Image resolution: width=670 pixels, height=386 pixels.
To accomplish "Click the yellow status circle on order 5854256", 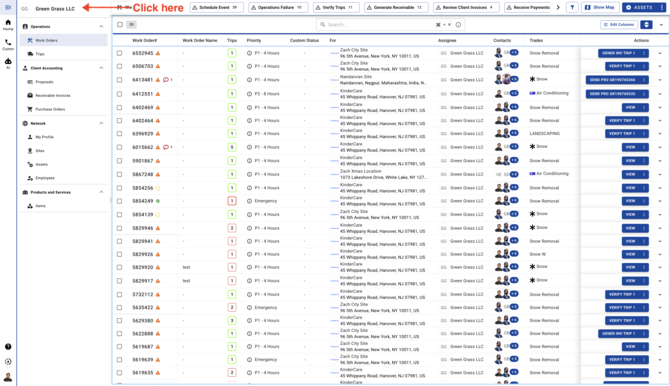I will [158, 188].
